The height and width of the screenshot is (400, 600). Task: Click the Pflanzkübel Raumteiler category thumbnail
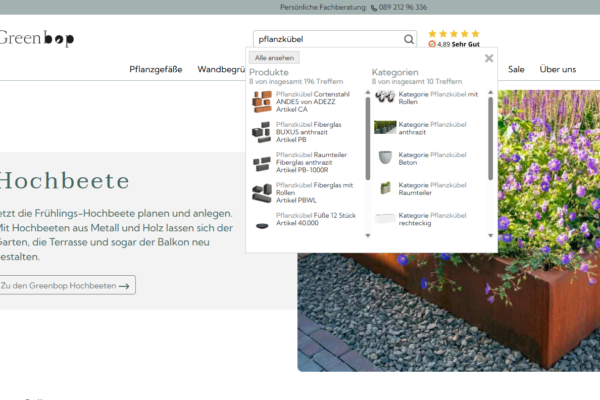pos(385,188)
